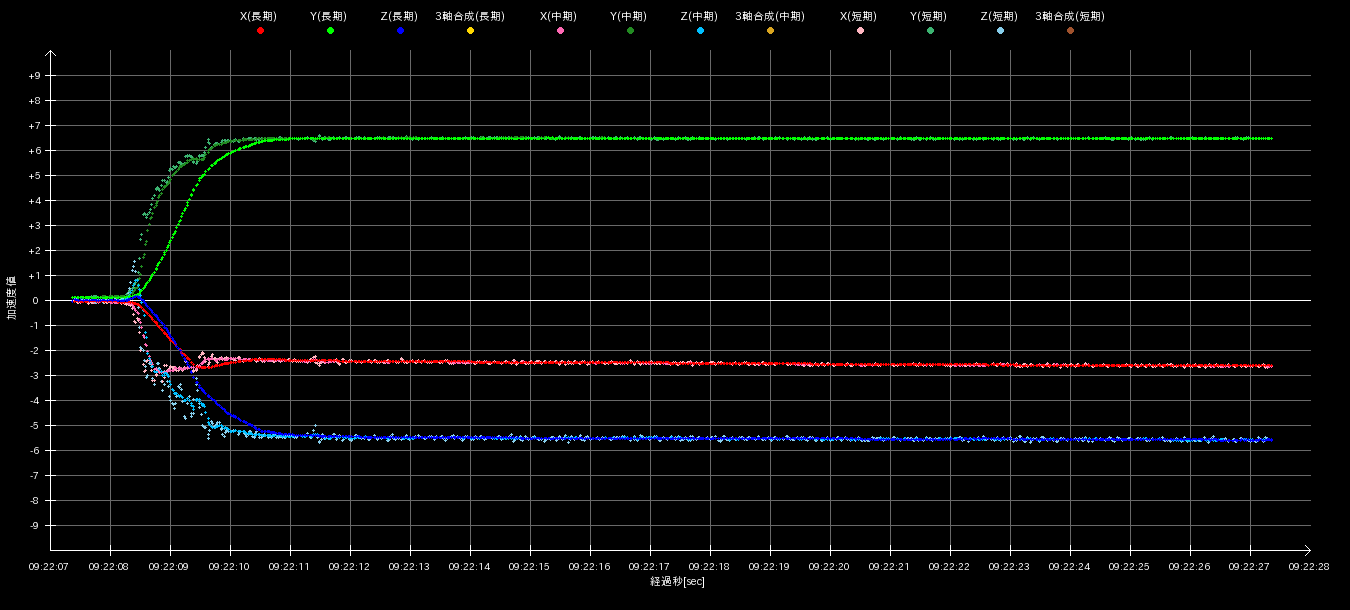Click the blue Z(長期) legend marker

coord(400,31)
